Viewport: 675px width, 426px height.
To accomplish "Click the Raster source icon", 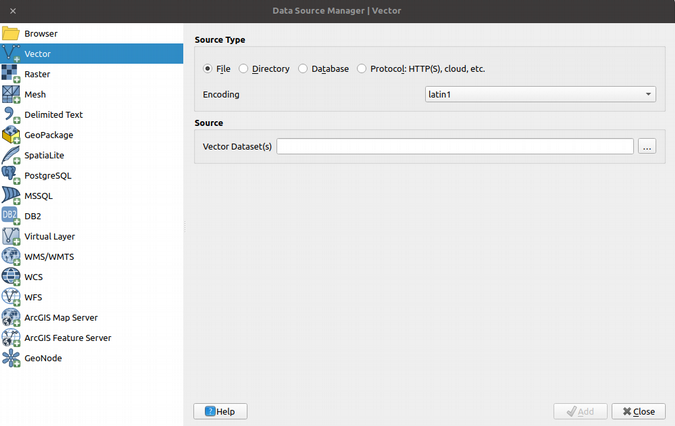I will [x=11, y=74].
